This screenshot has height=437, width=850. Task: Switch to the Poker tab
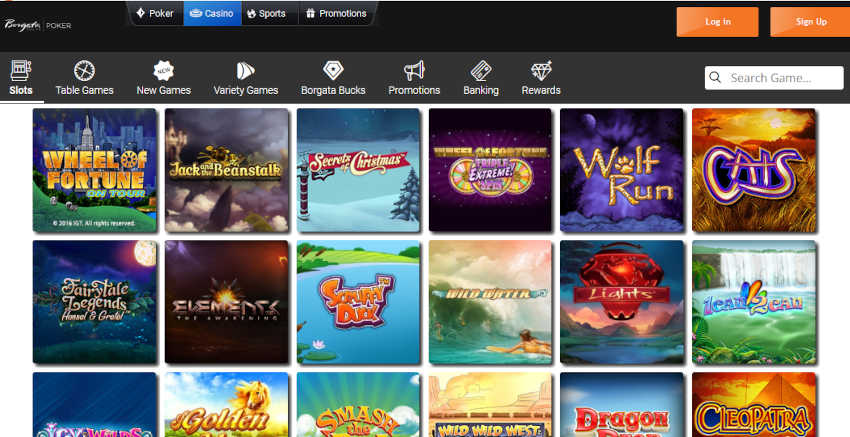pyautogui.click(x=155, y=14)
